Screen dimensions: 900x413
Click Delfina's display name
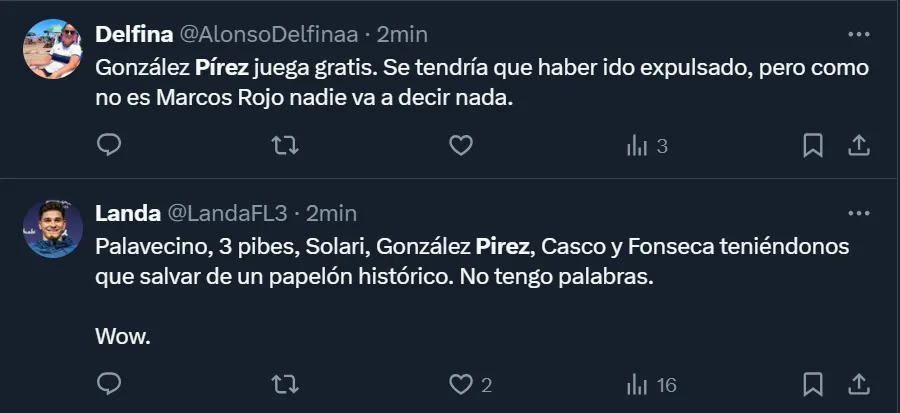coord(133,34)
